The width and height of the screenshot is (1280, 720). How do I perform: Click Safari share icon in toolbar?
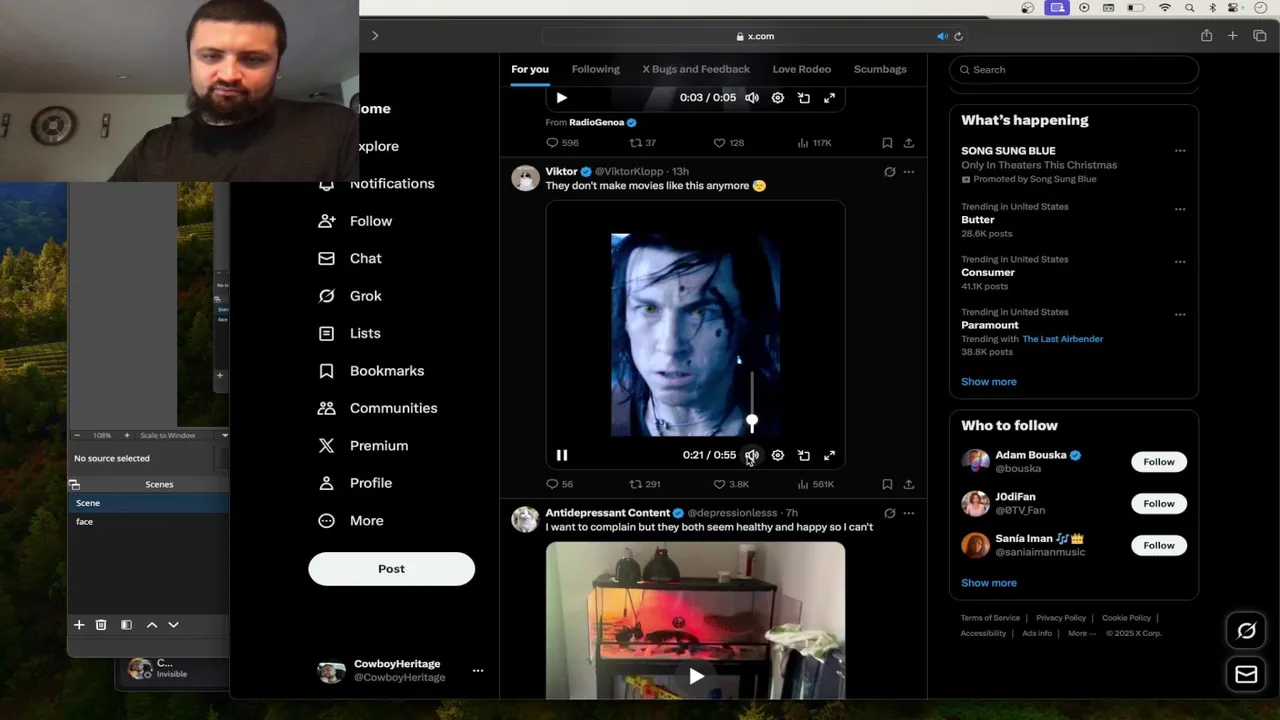coord(1207,36)
